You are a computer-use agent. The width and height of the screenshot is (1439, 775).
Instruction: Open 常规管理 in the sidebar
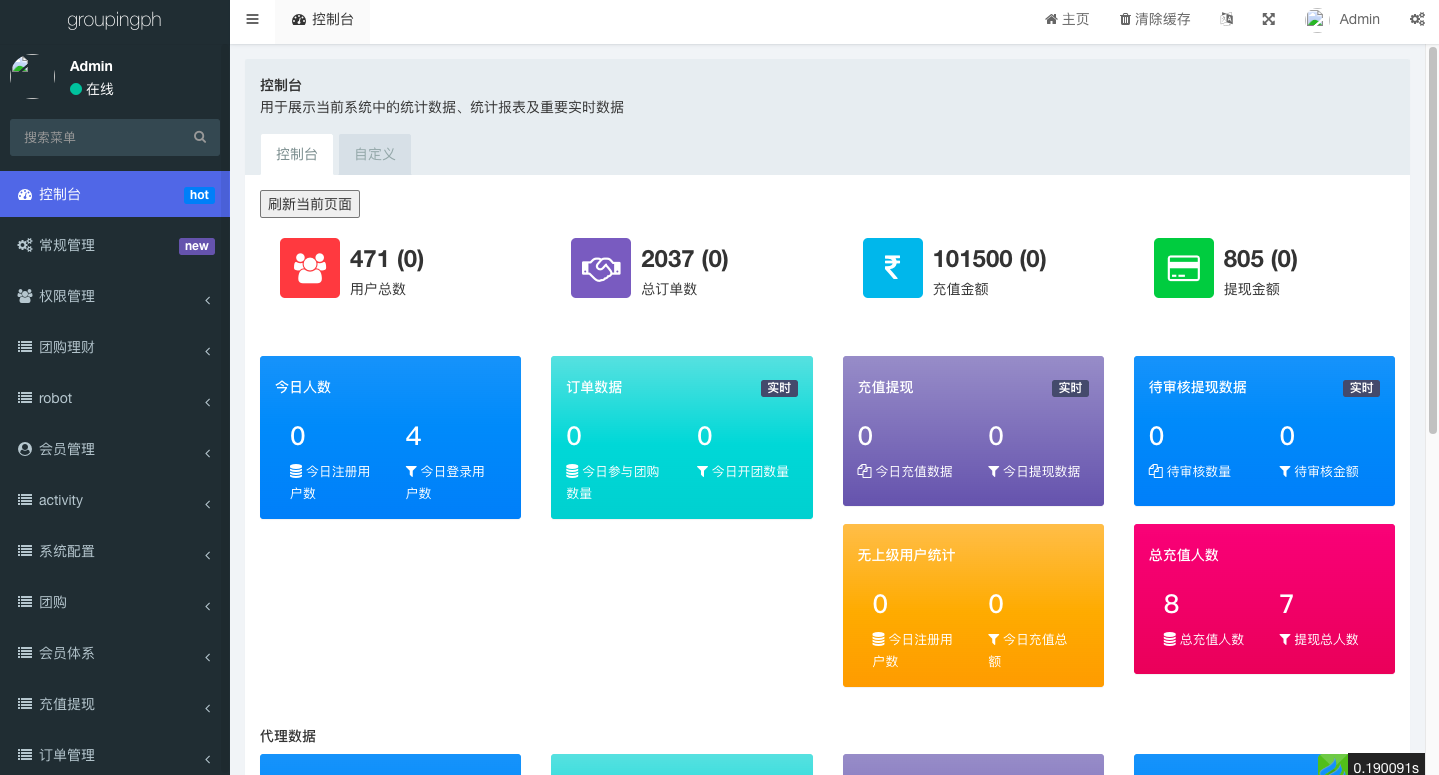[x=115, y=245]
